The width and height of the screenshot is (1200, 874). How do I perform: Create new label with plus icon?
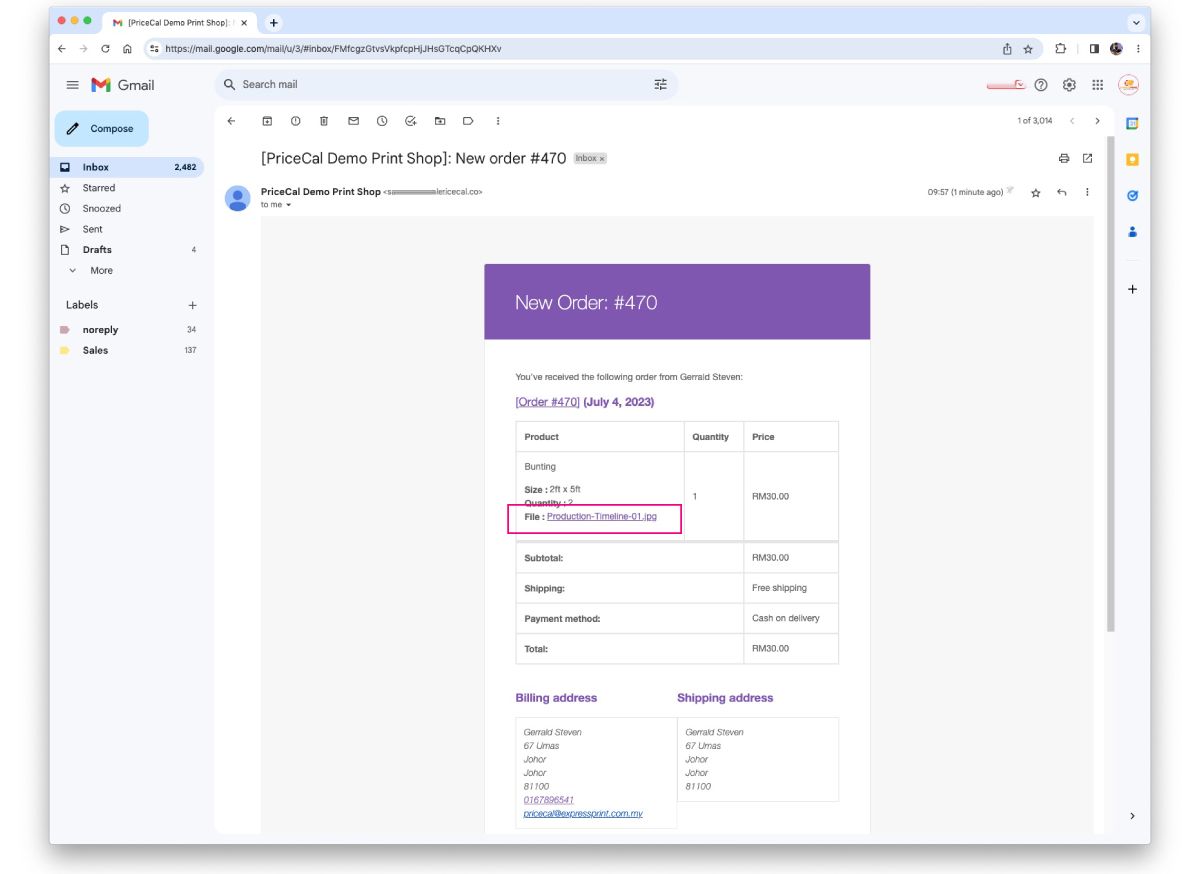pos(193,305)
